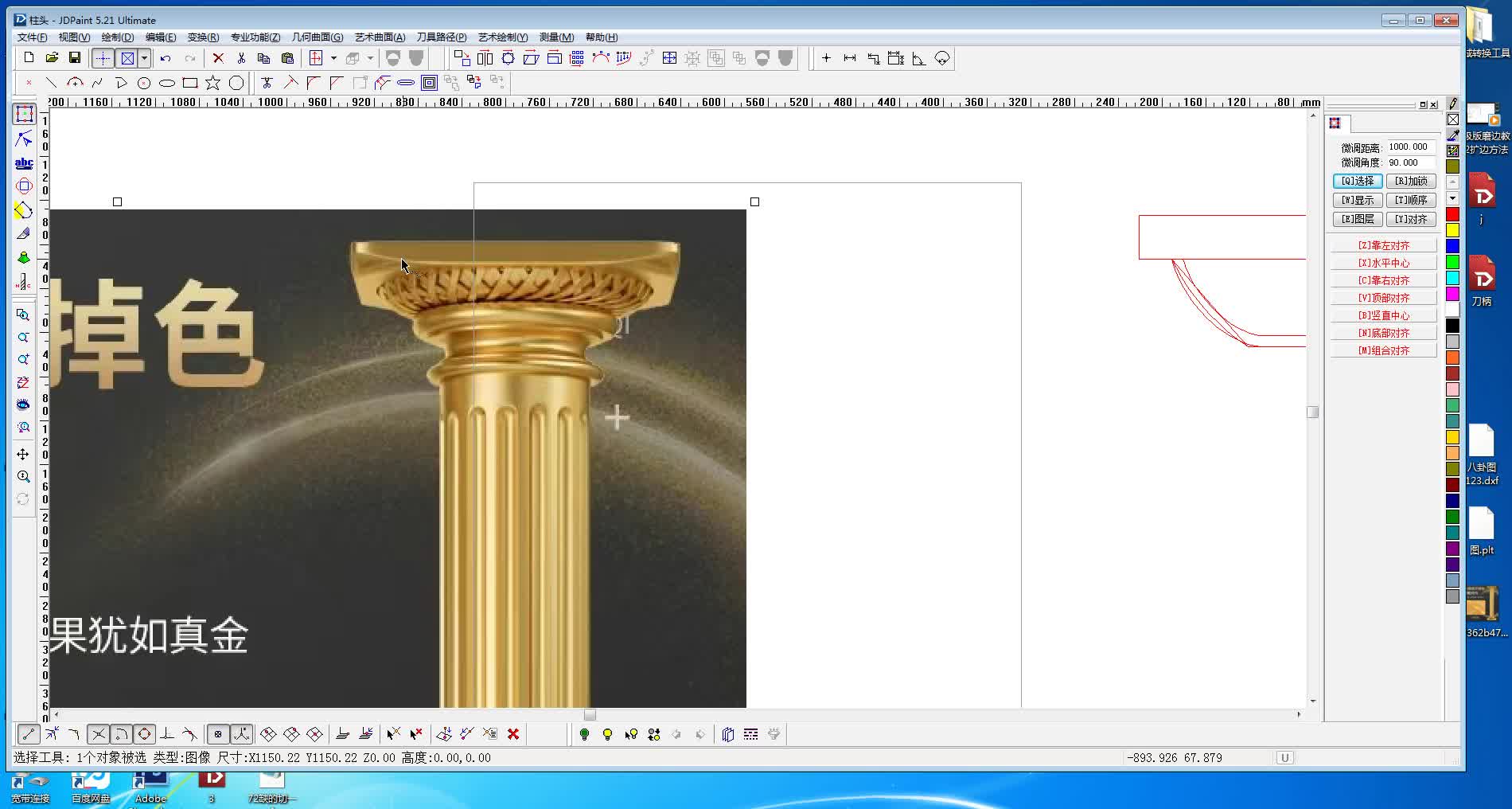This screenshot has height=809, width=1512.
Task: Click the zoom window magnifier in left toolbar
Action: click(x=23, y=315)
